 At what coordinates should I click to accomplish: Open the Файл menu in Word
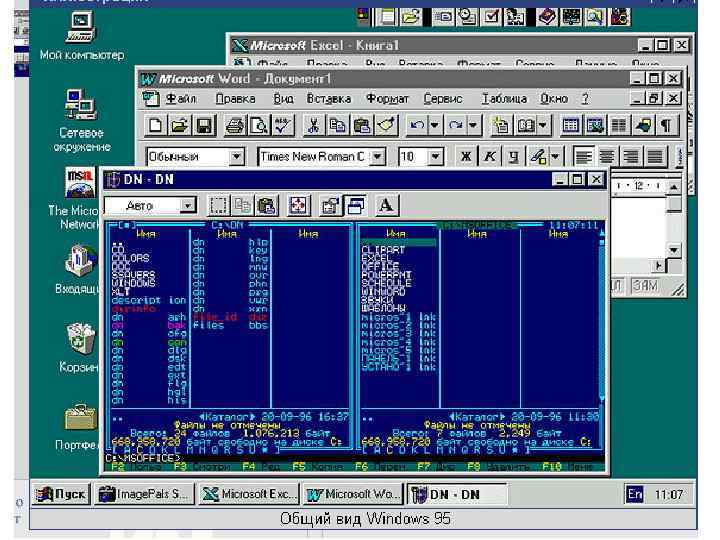pyautogui.click(x=181, y=99)
